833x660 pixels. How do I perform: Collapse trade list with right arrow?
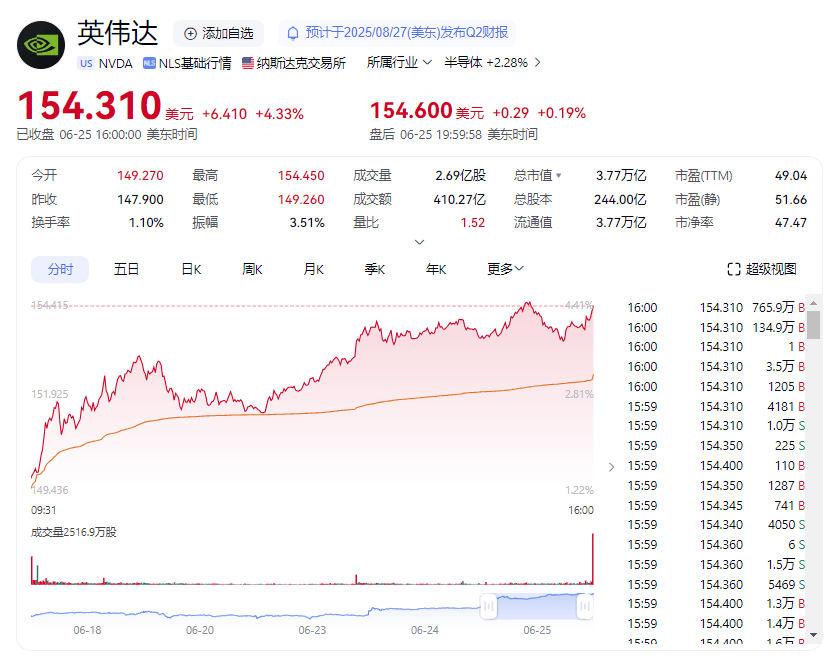tap(611, 467)
